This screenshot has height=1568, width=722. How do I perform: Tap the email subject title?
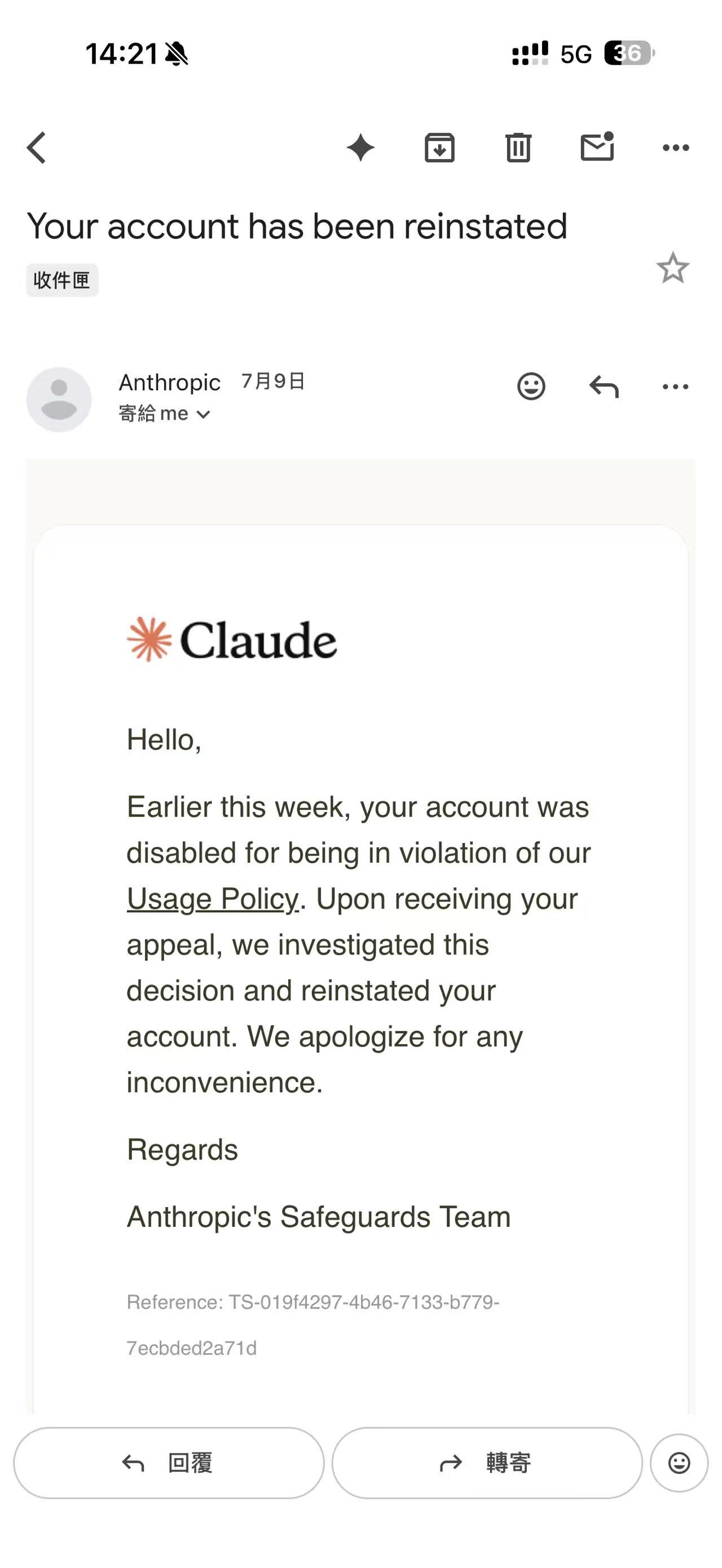[x=297, y=227]
